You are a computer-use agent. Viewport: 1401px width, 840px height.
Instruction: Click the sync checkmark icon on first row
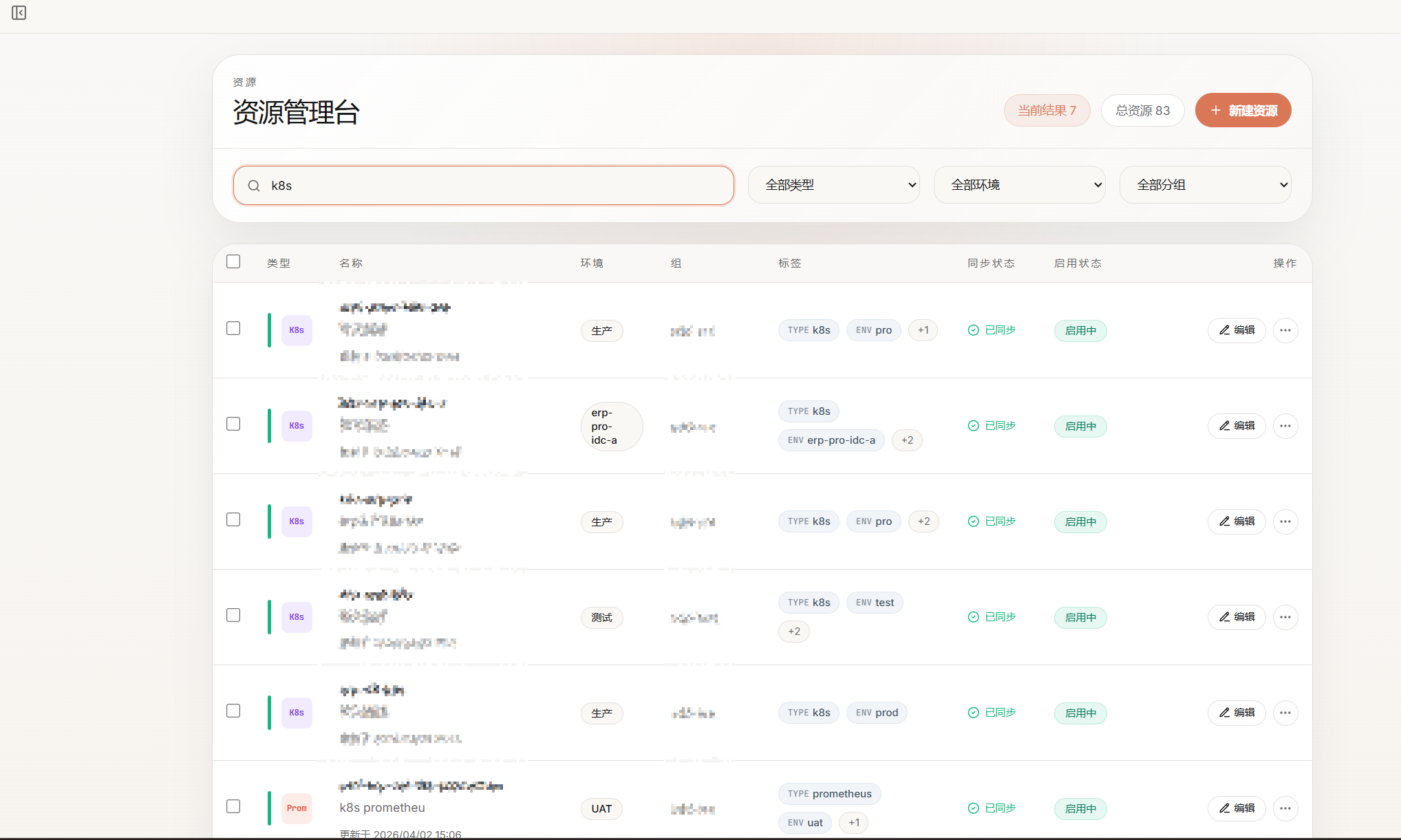[973, 330]
